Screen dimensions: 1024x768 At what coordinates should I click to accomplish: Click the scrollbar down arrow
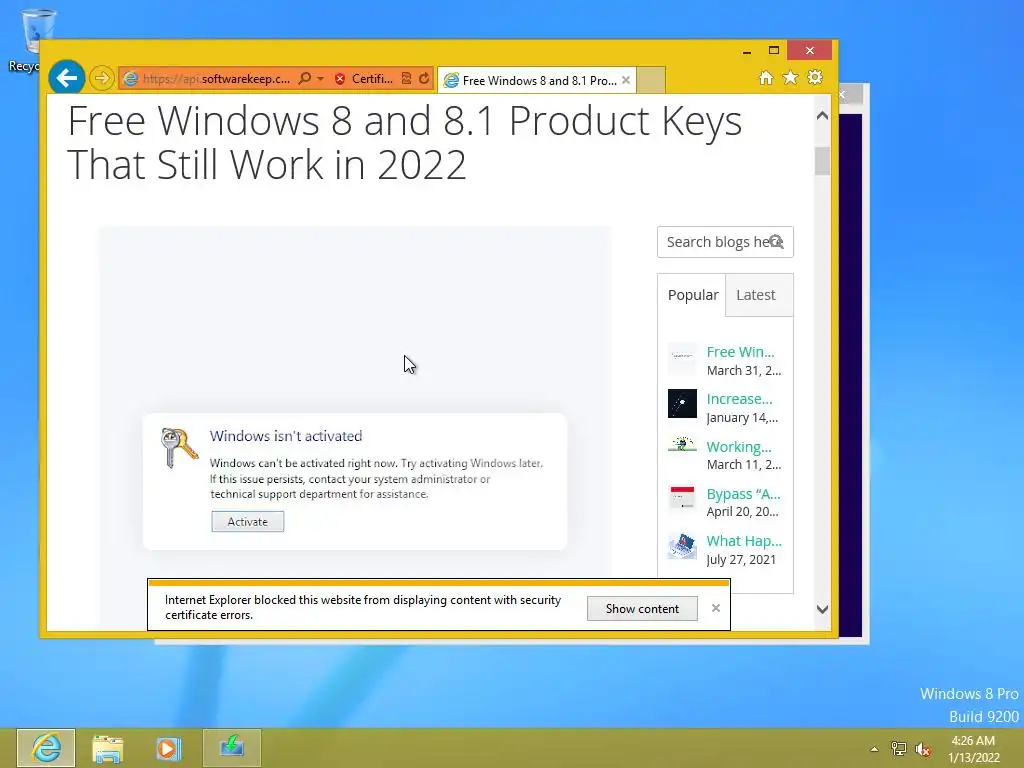point(822,609)
